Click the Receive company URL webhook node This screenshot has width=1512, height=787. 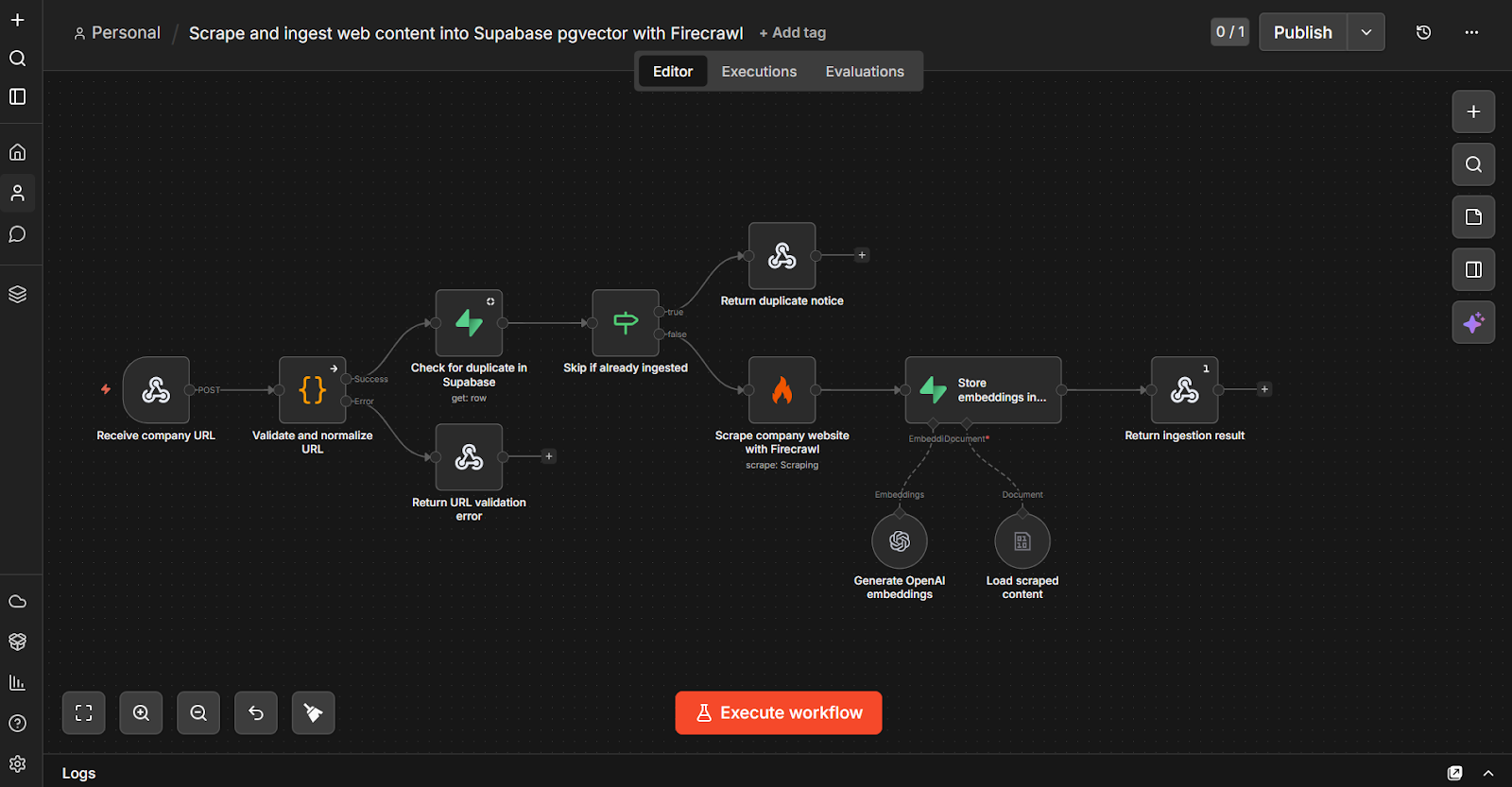[x=156, y=389]
